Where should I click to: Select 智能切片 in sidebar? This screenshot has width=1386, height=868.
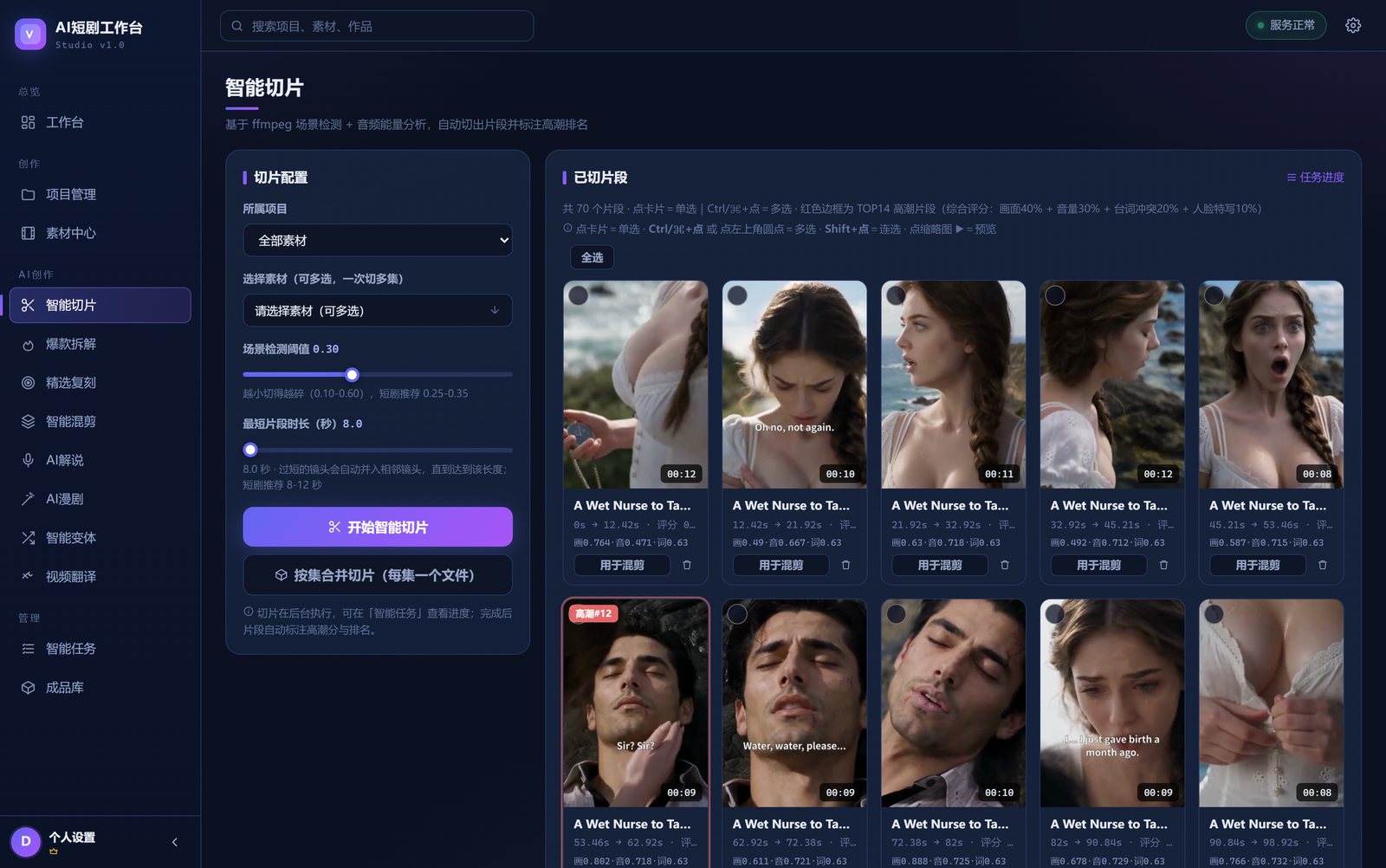pyautogui.click(x=100, y=305)
